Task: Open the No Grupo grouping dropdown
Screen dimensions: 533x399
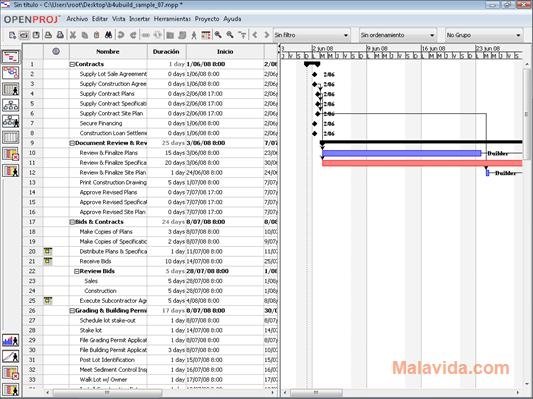Action: click(484, 35)
